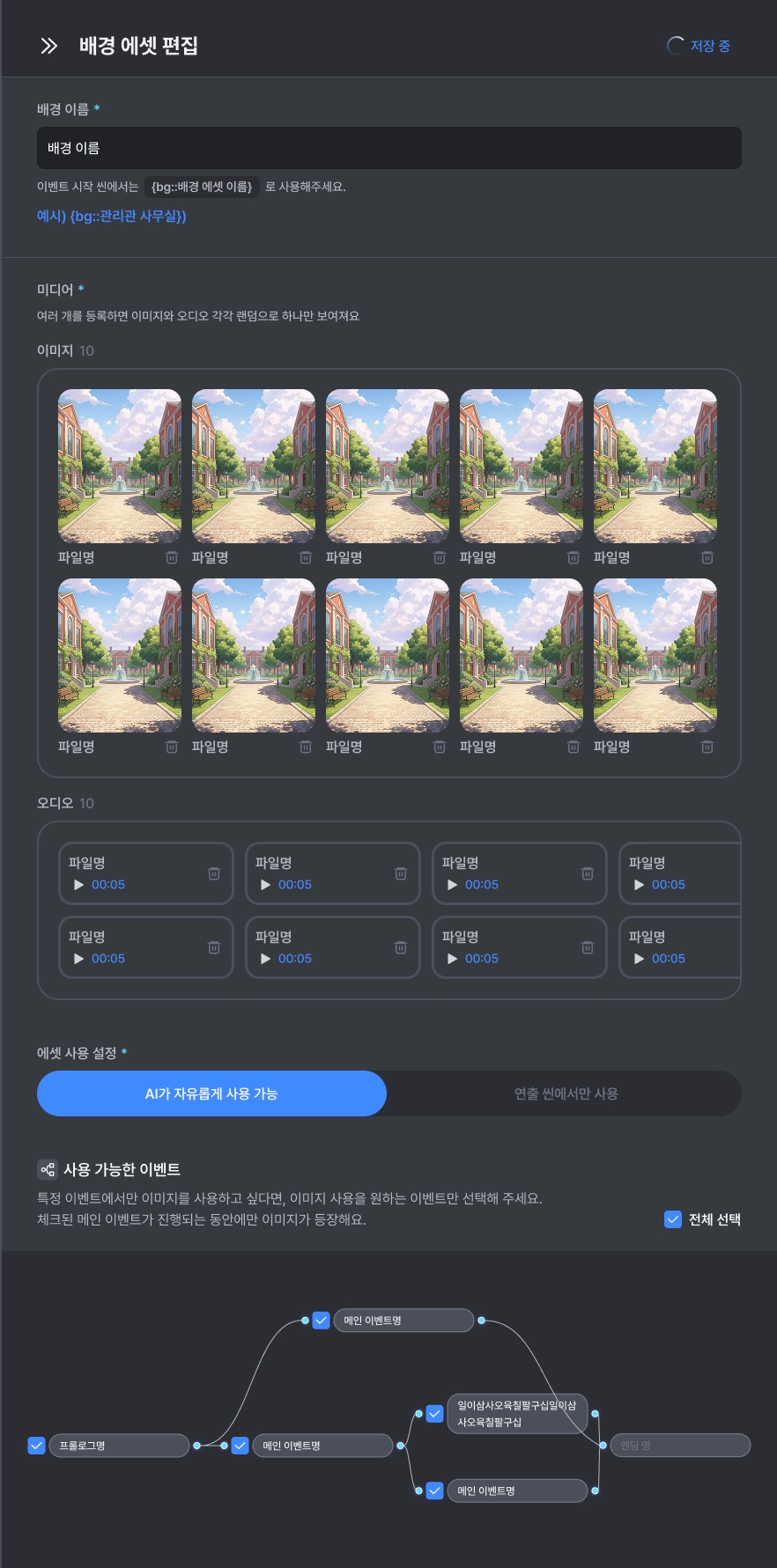Play the first audio file in top row
The height and width of the screenshot is (1568, 777).
pos(78,885)
